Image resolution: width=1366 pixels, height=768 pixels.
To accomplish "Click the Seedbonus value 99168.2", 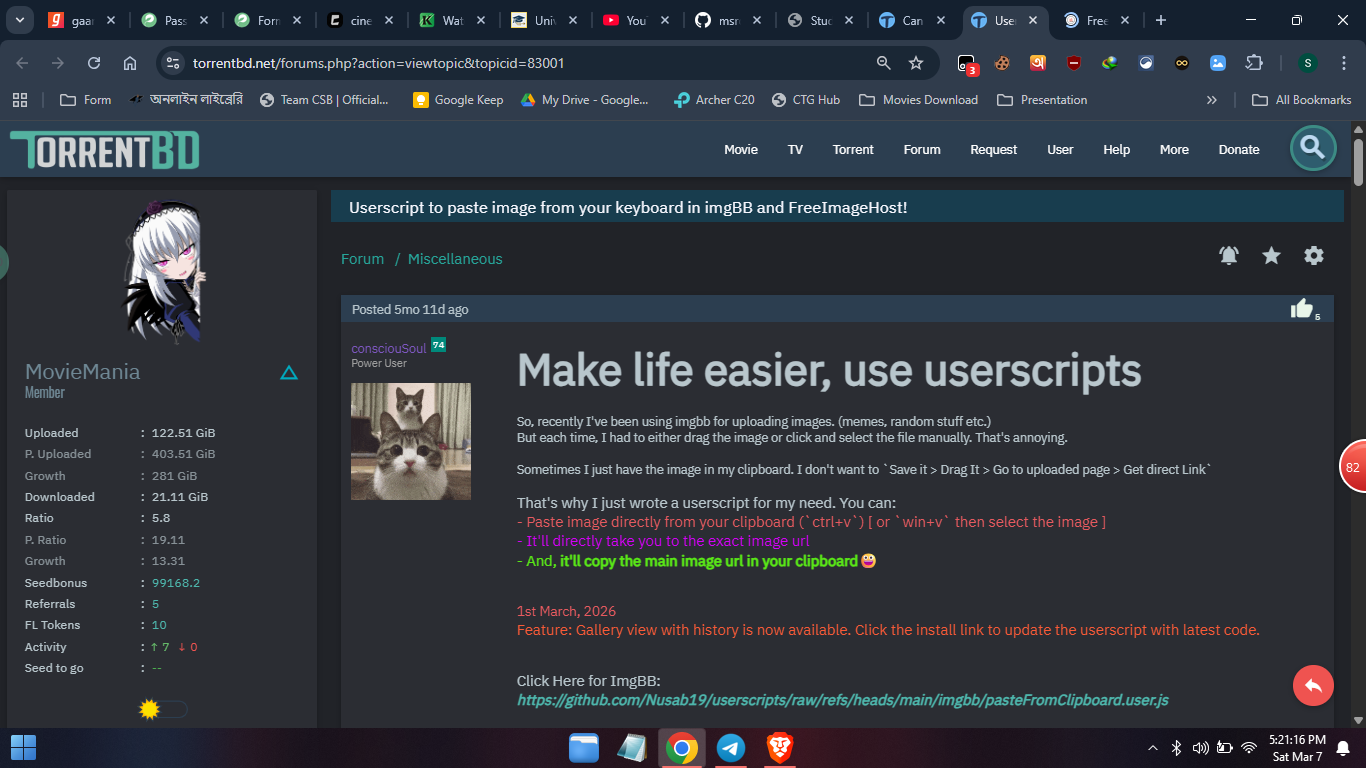I will (x=176, y=583).
